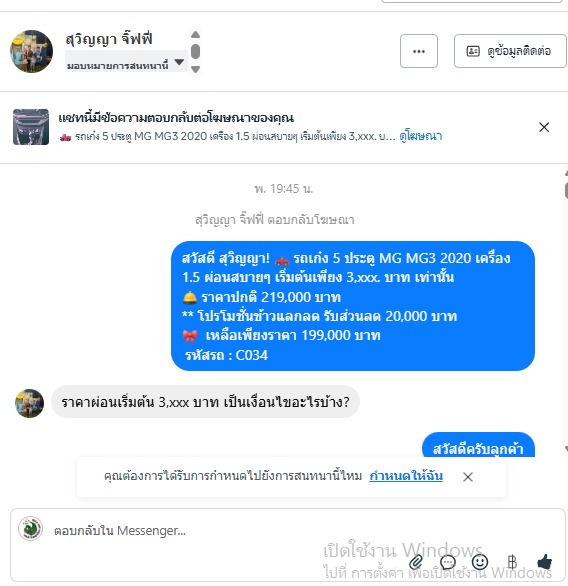
Task: Click the baht payment request icon
Action: (512, 562)
